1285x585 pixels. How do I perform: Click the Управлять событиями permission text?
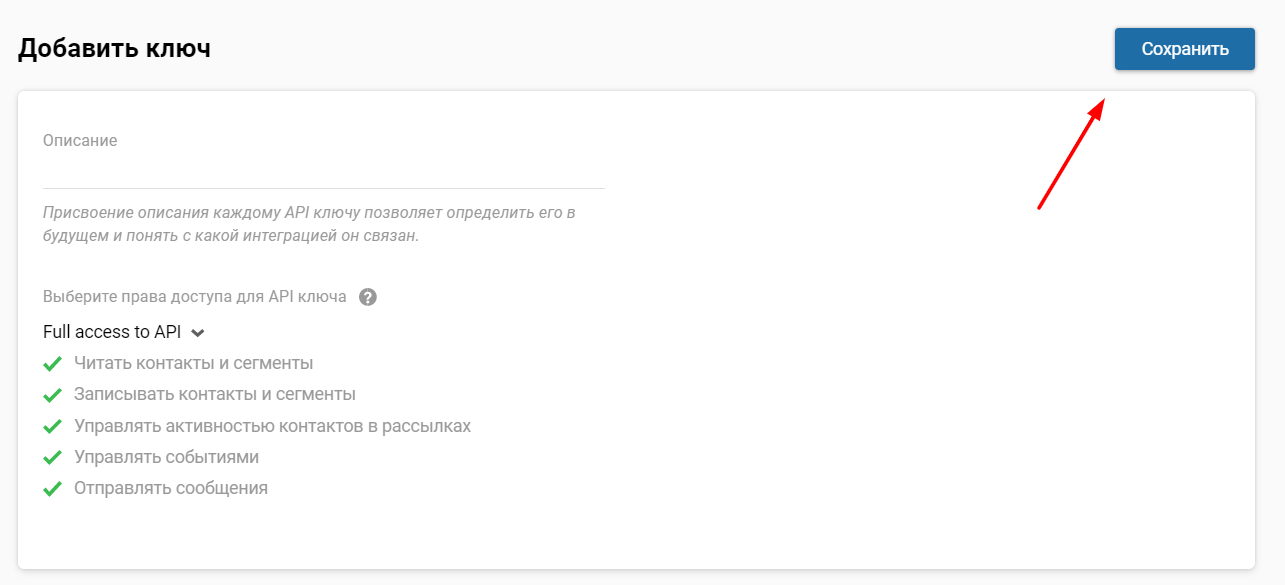[166, 457]
